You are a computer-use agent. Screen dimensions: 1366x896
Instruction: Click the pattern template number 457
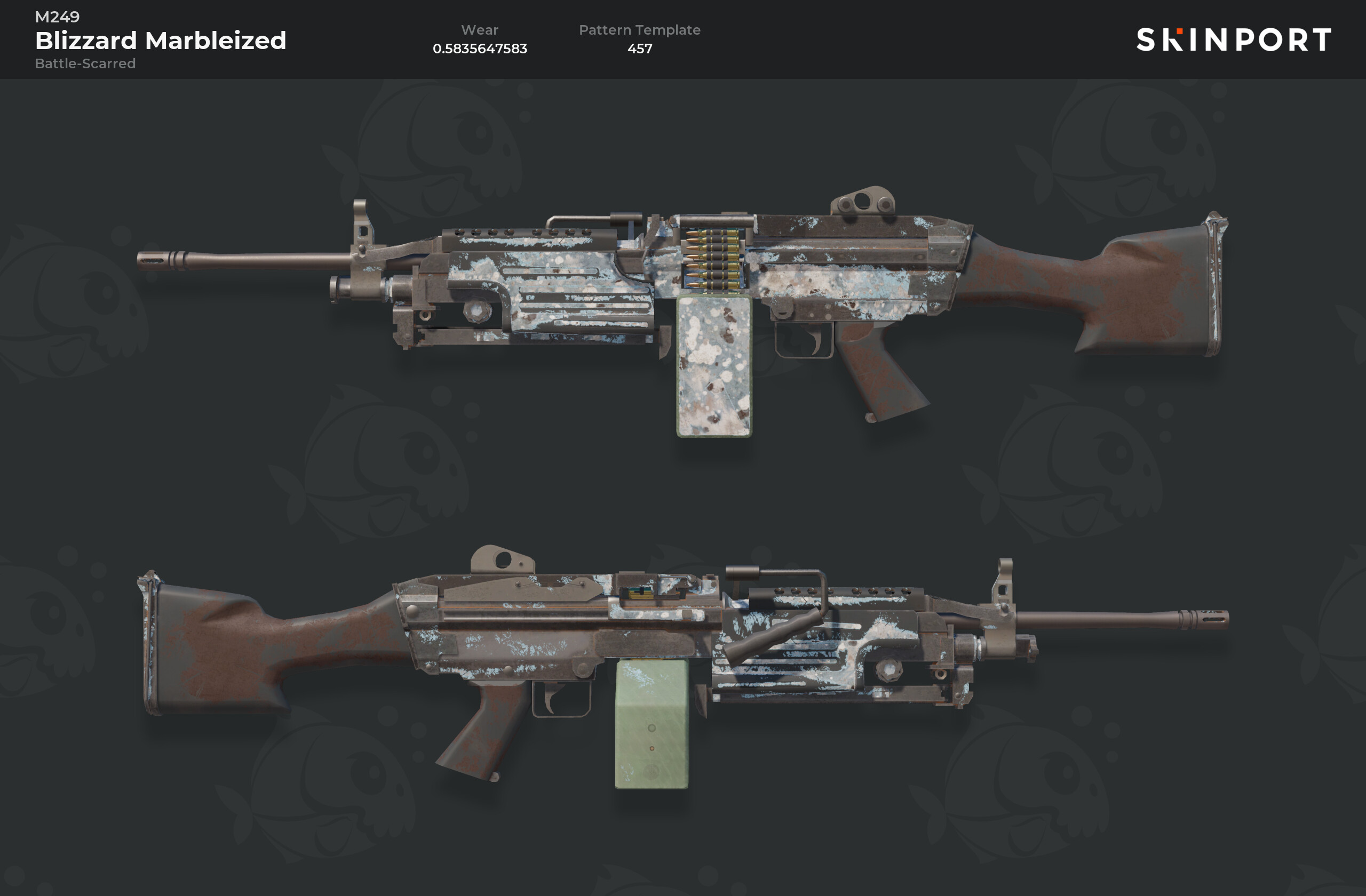coord(639,48)
